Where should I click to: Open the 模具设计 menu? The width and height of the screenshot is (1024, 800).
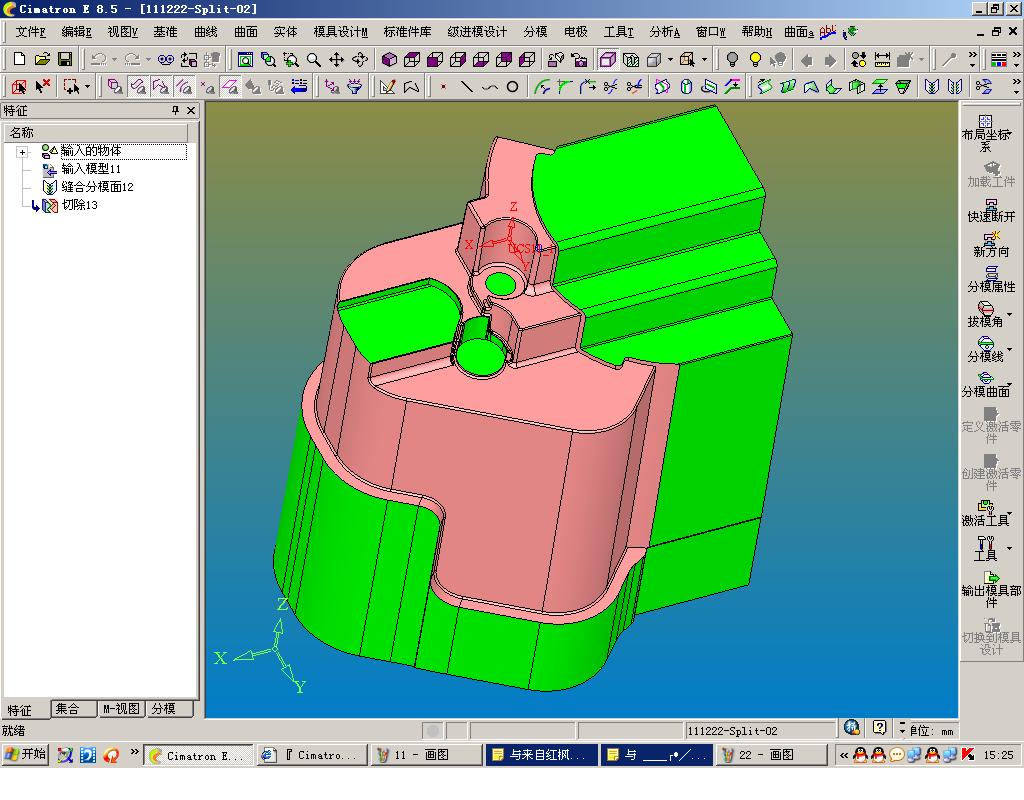click(x=340, y=32)
